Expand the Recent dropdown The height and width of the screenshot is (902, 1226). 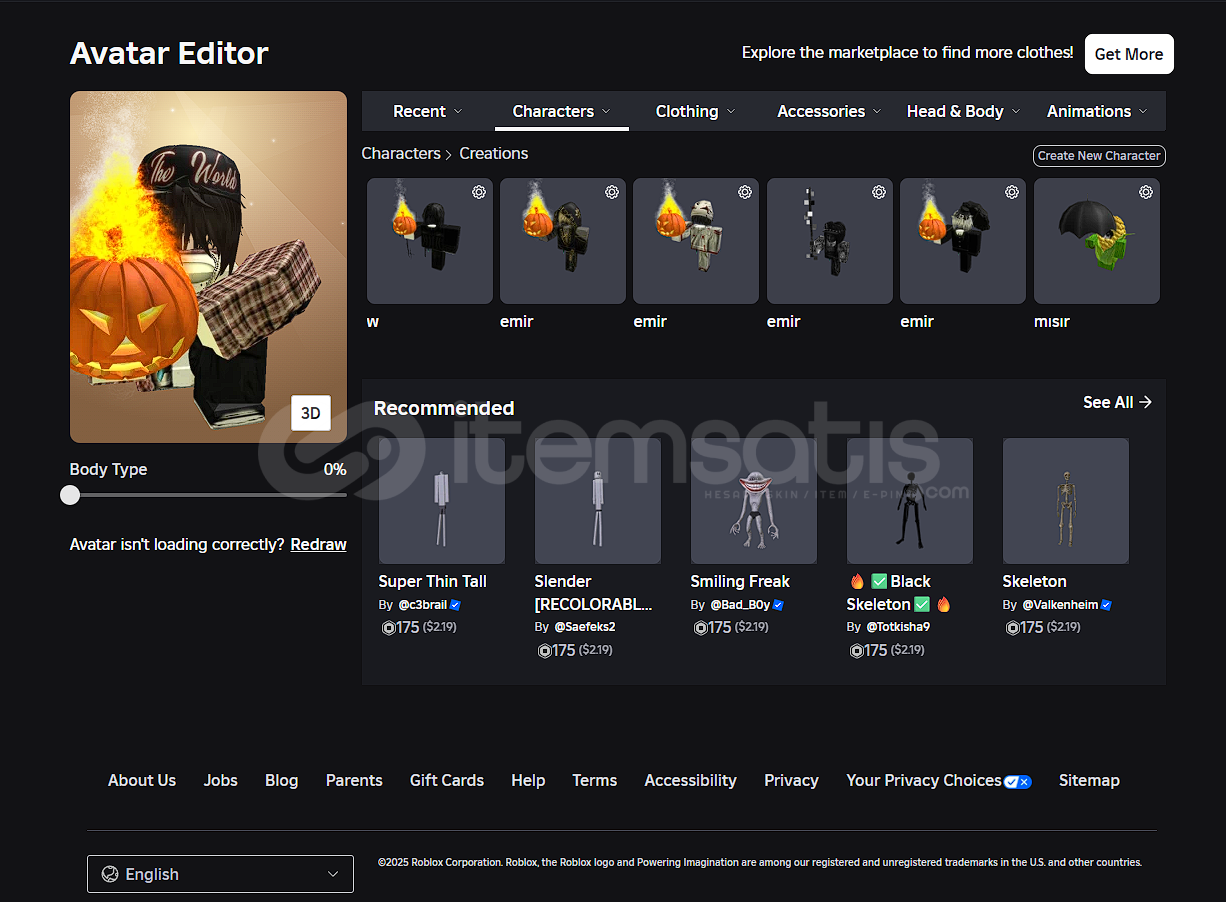click(x=428, y=111)
